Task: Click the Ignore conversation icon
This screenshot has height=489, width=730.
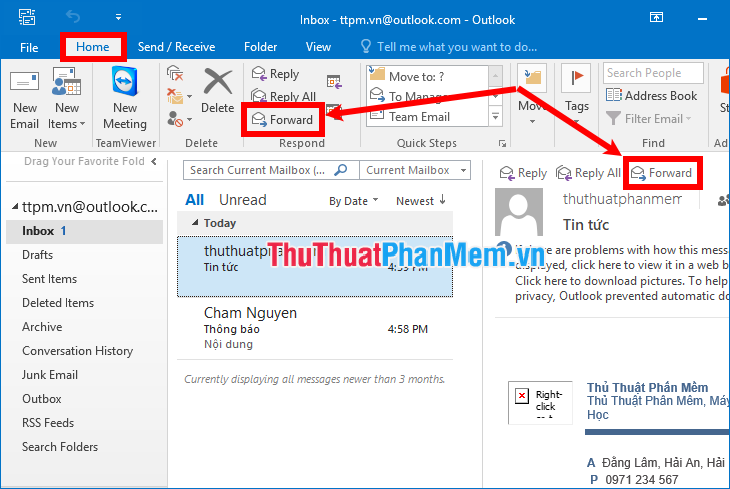Action: point(175,73)
